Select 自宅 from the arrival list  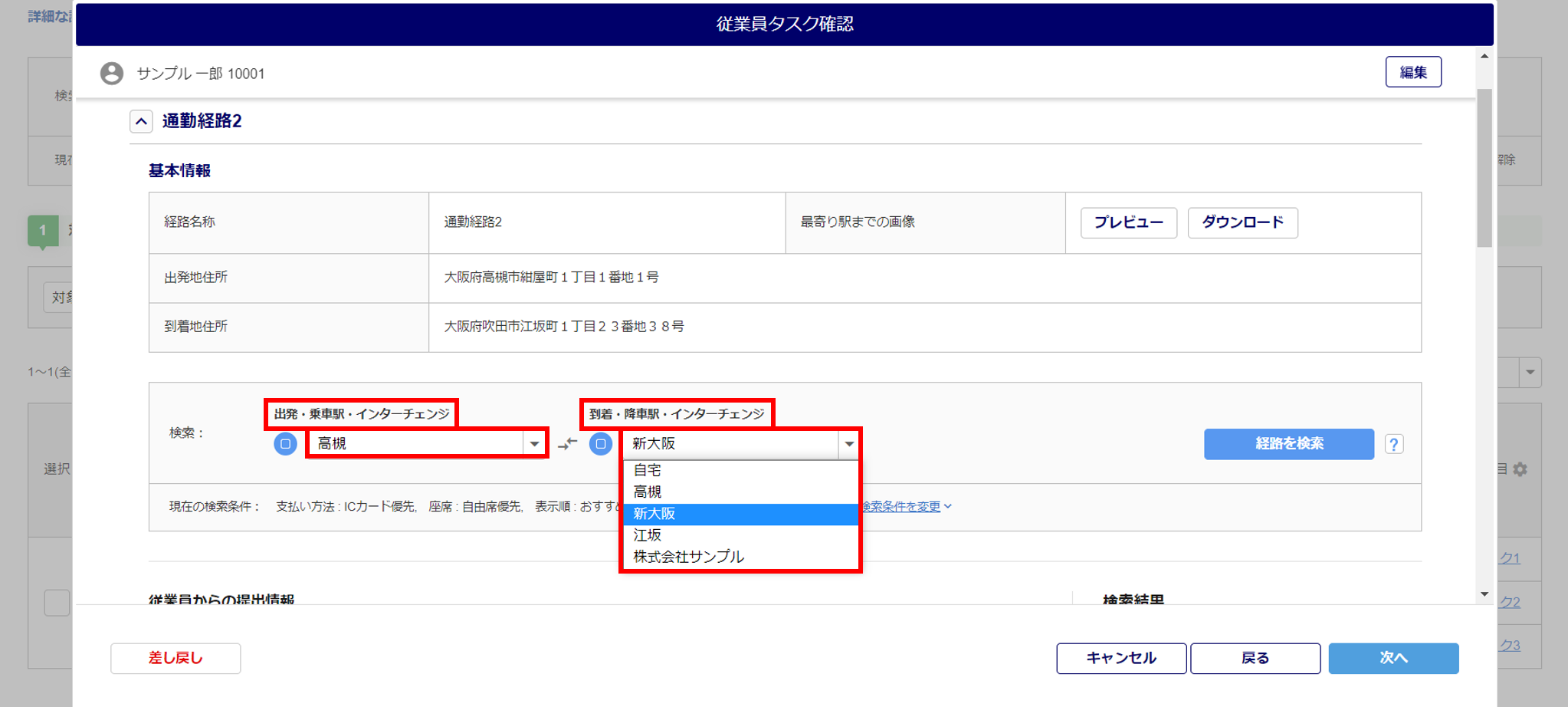click(740, 470)
